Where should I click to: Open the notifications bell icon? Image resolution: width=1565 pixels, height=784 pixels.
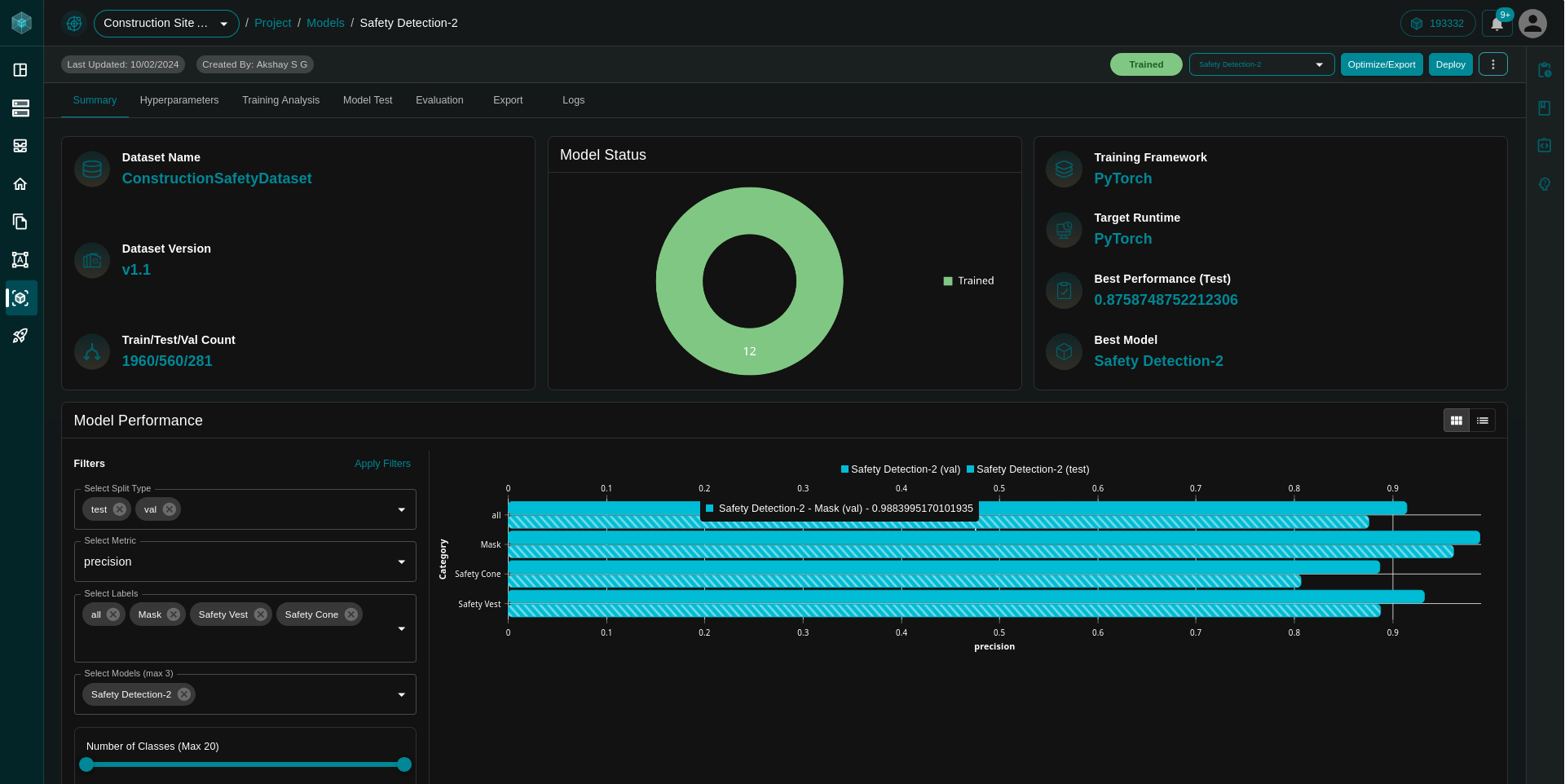point(1497,24)
